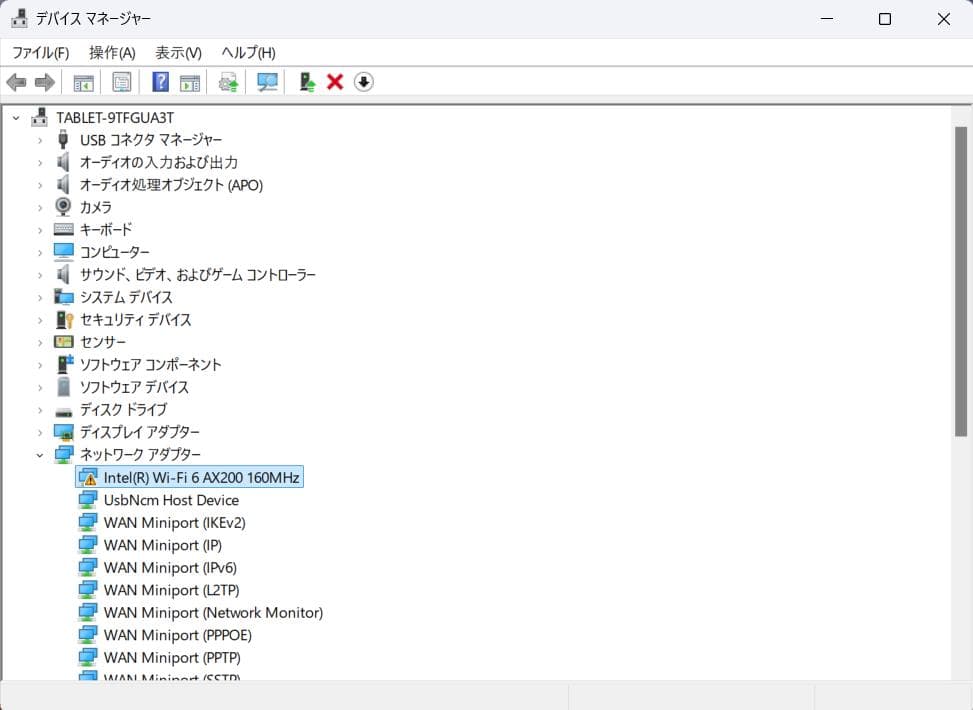Open the ファイル(F) menu

coord(40,52)
